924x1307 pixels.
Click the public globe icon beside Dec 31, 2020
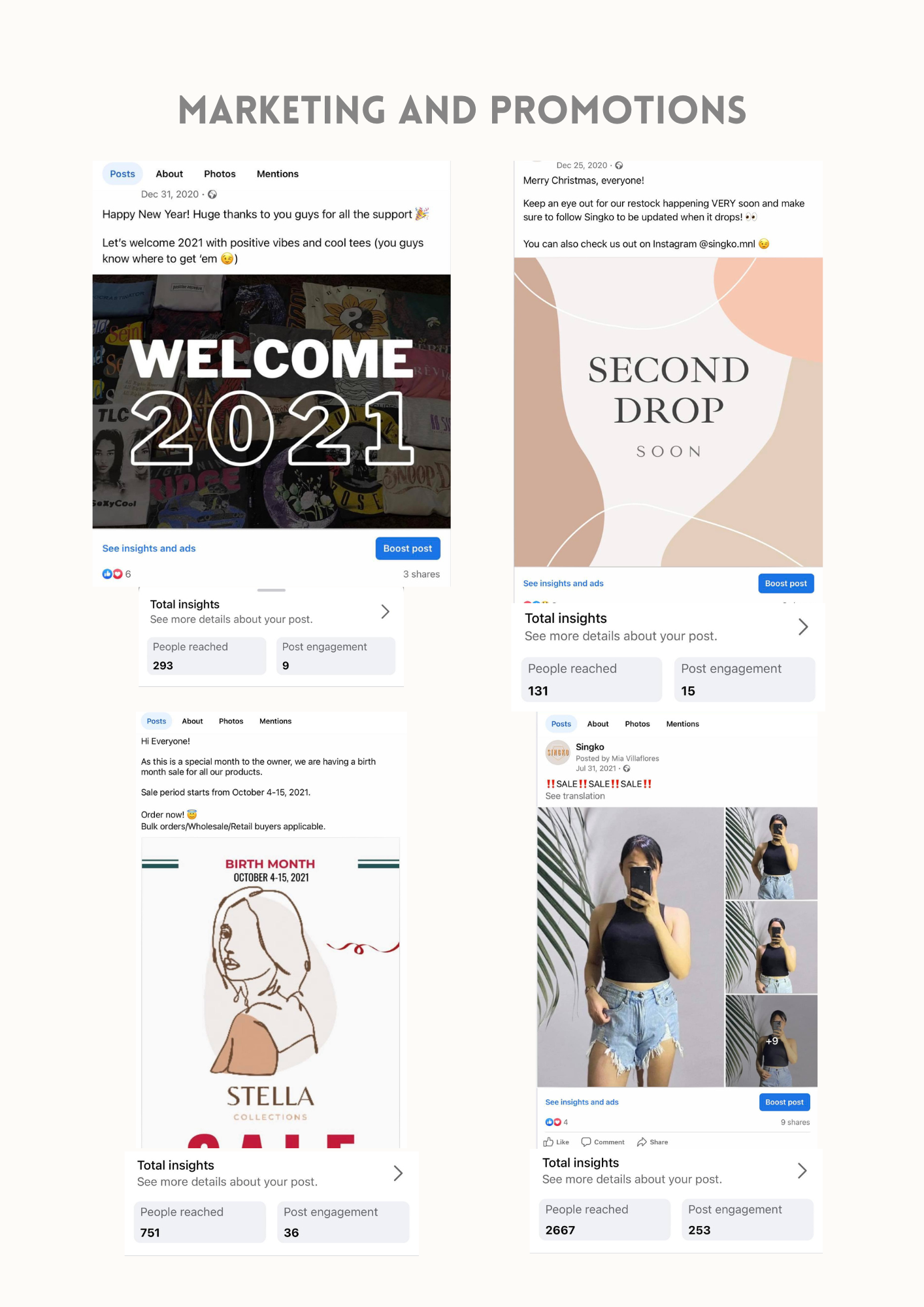tap(212, 194)
